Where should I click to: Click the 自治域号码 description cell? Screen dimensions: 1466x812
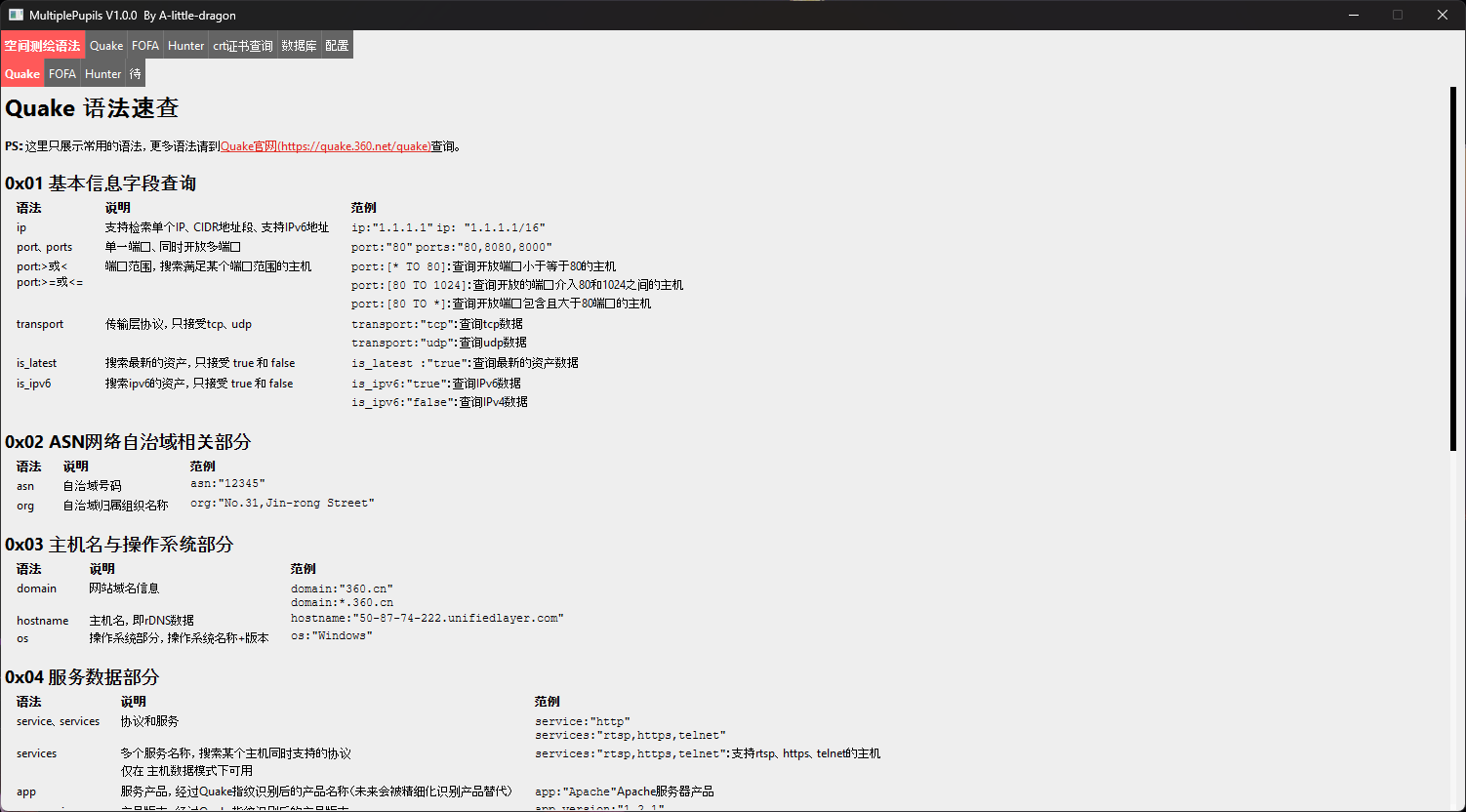93,486
